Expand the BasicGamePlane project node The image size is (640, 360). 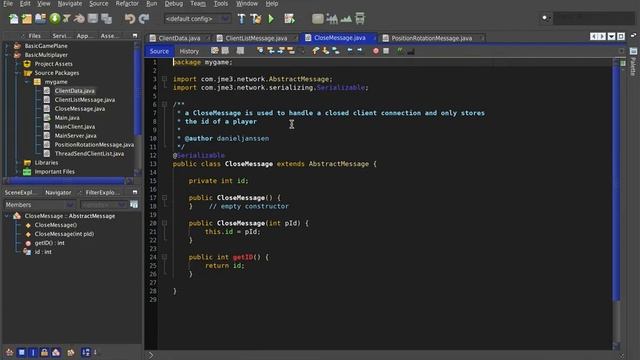click(7, 46)
